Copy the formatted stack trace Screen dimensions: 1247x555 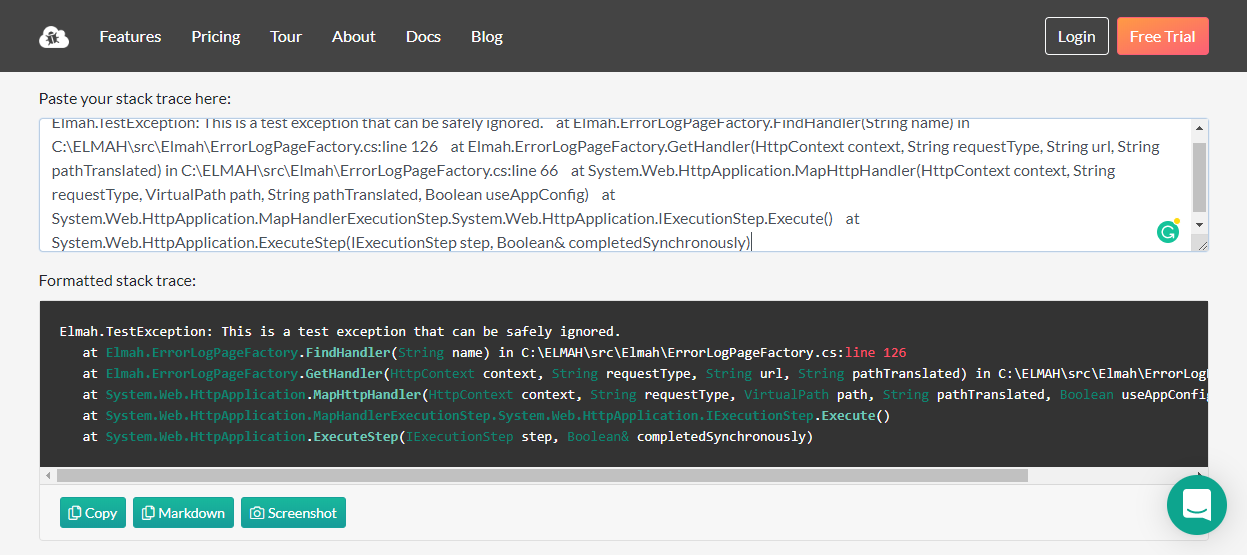pos(93,513)
